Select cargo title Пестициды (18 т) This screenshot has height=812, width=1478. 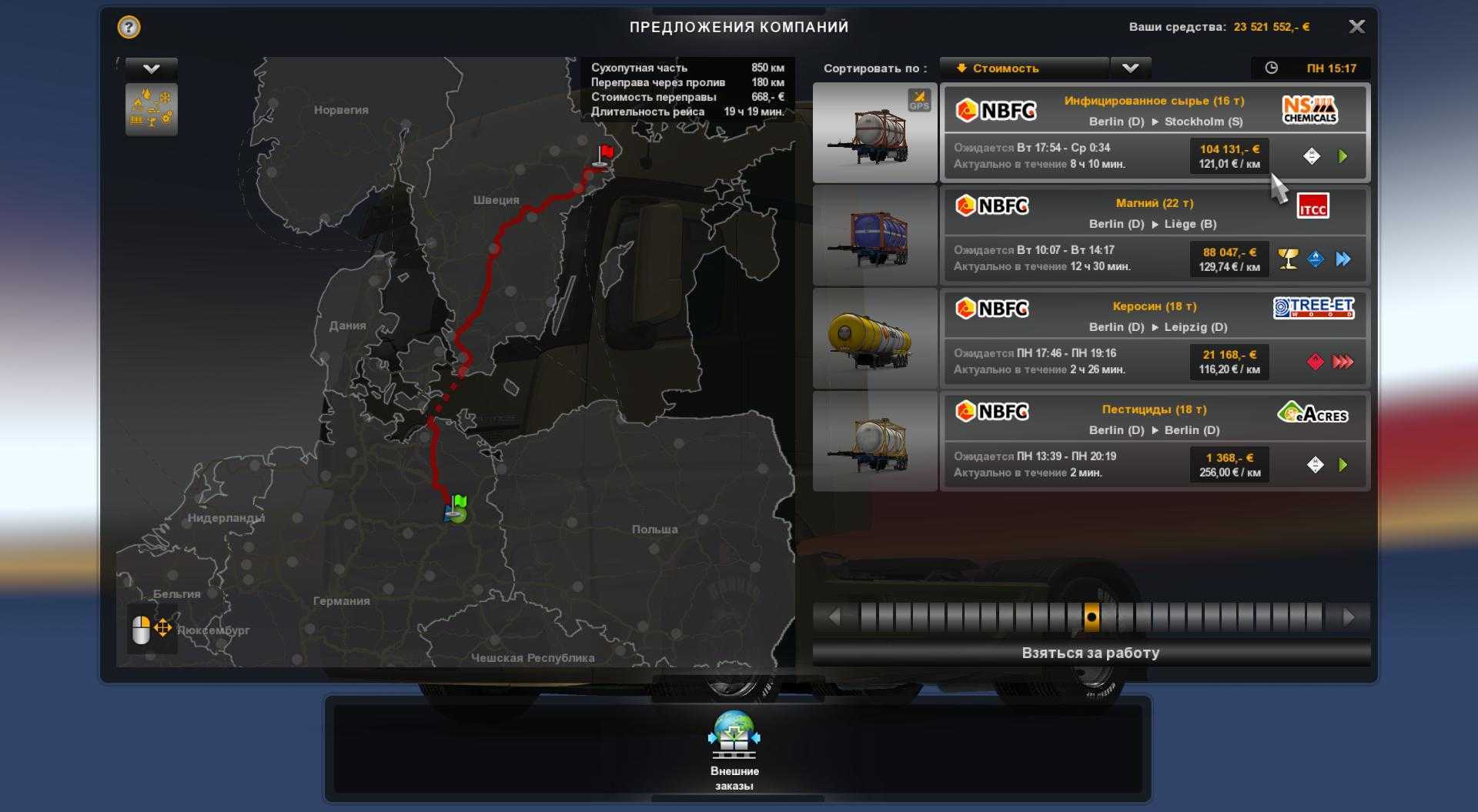1154,409
